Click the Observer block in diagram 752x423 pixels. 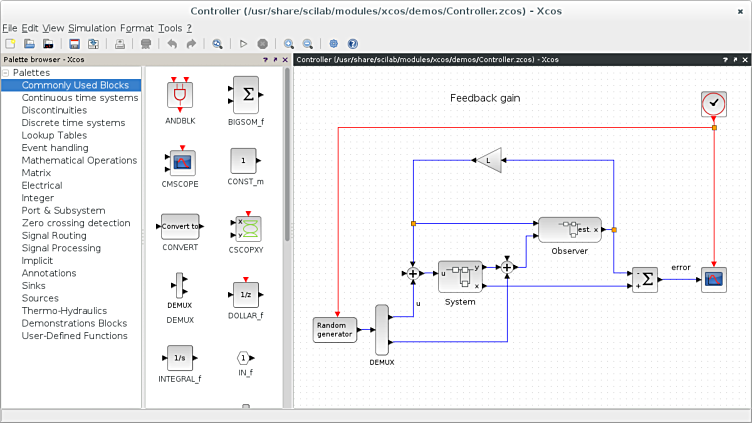tap(569, 229)
